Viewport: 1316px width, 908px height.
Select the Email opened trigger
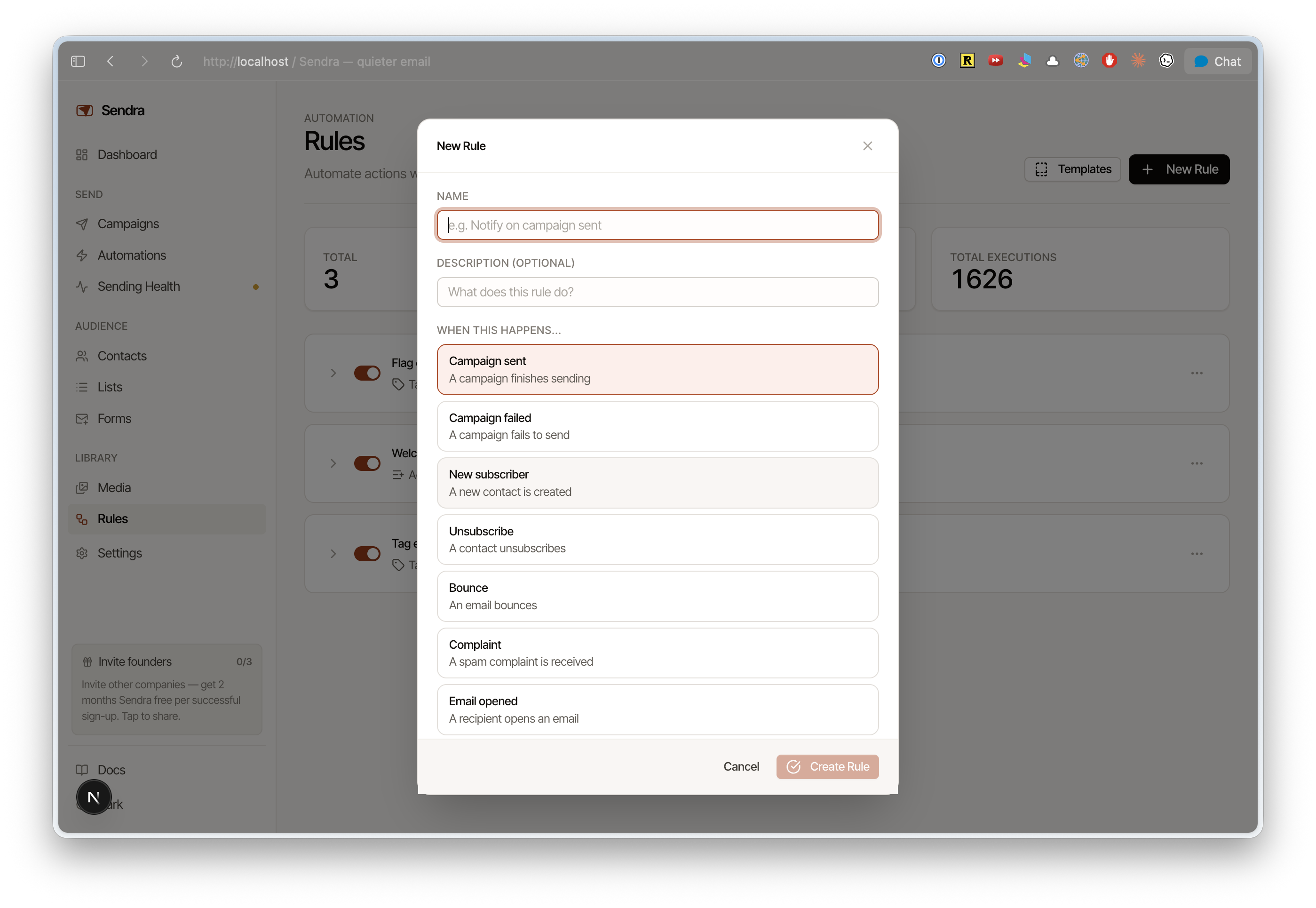658,710
